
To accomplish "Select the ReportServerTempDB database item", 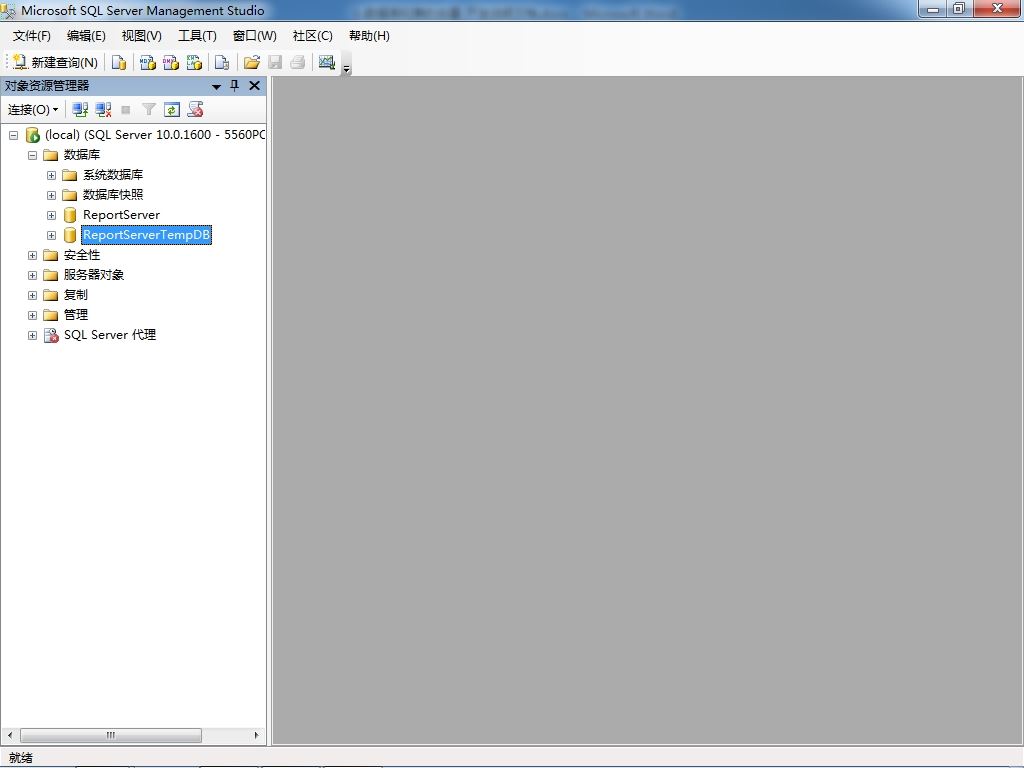I will tap(146, 234).
